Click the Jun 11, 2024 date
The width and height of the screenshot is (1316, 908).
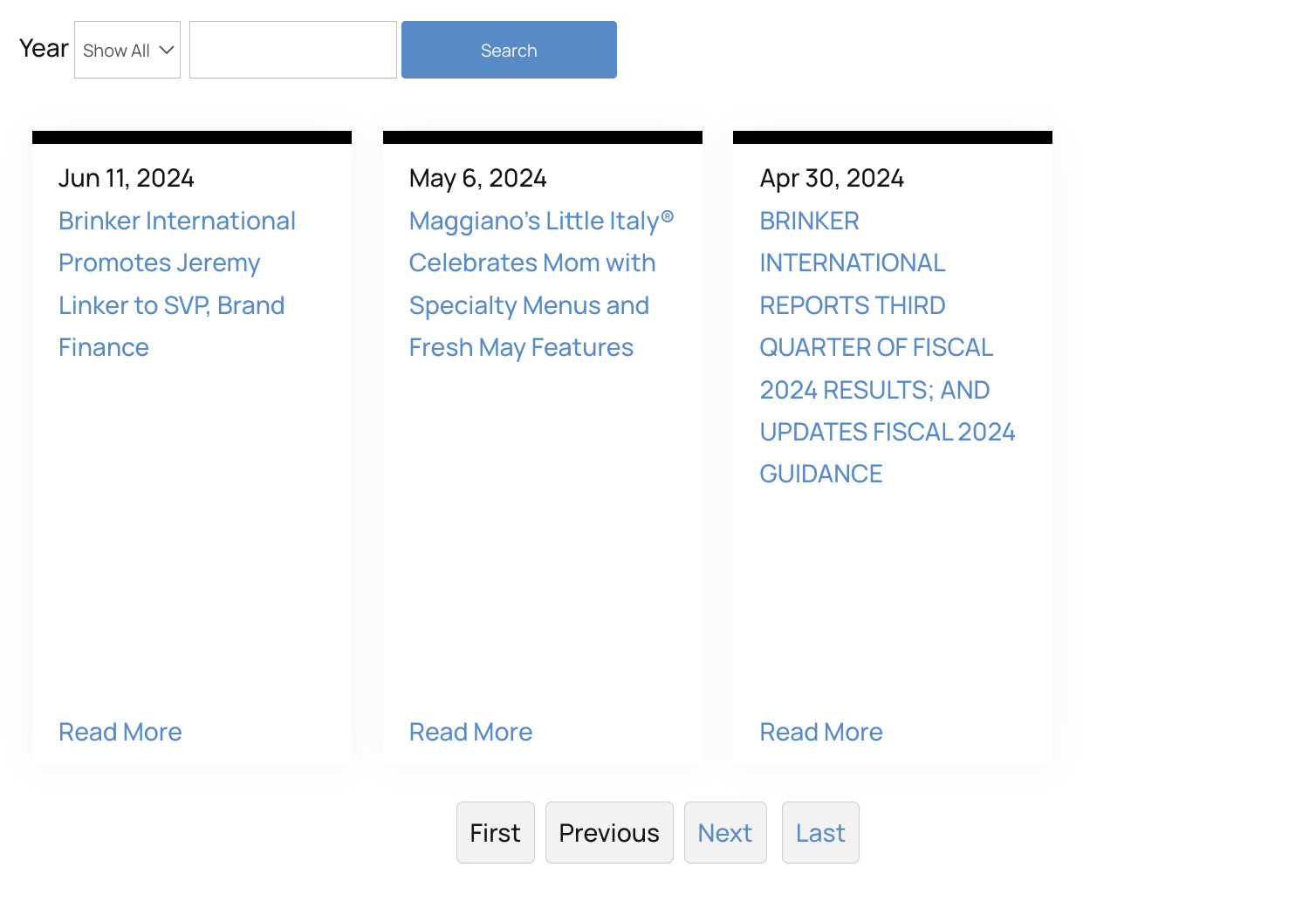pyautogui.click(x=127, y=178)
